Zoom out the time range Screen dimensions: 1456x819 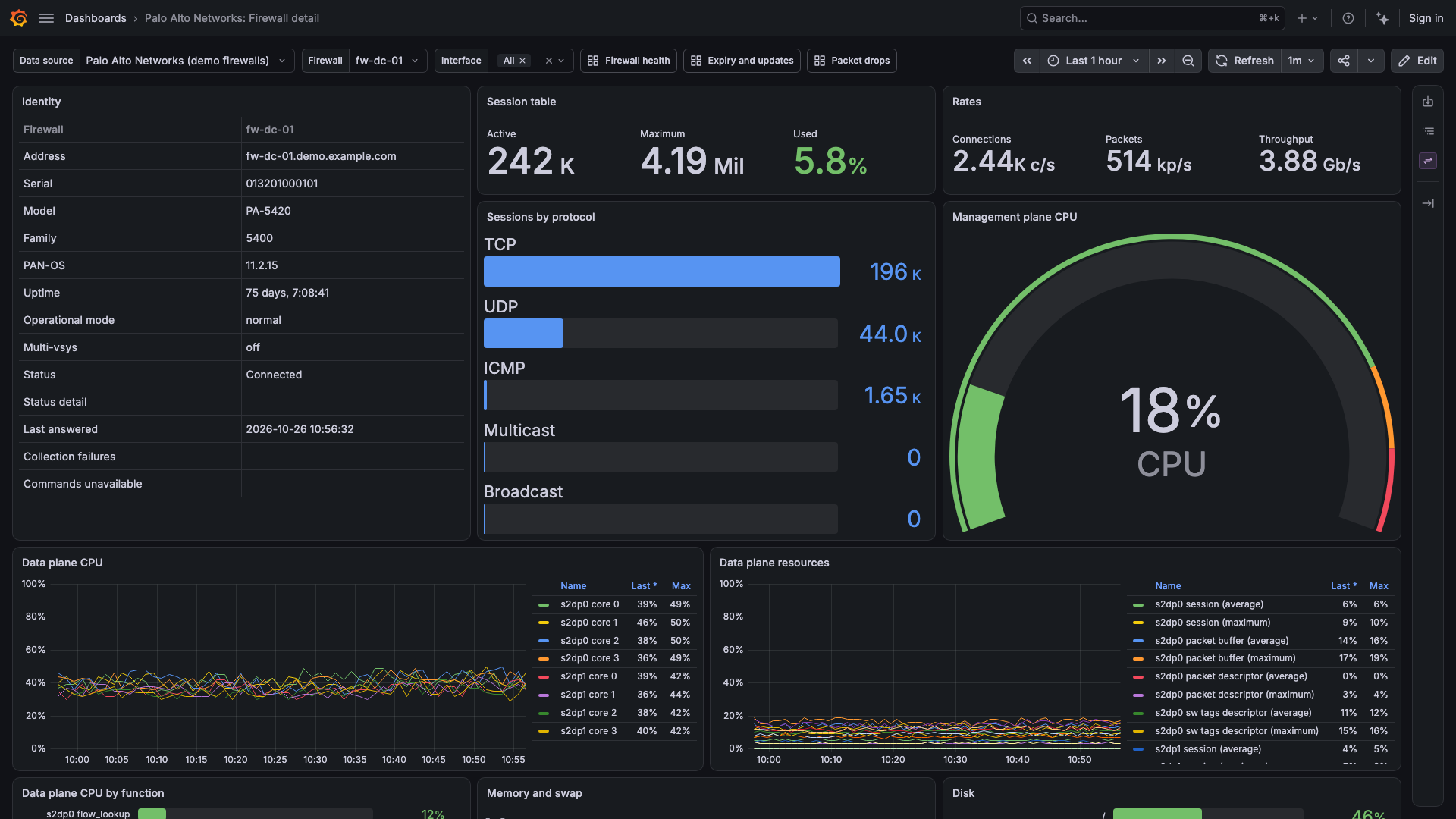1188,61
